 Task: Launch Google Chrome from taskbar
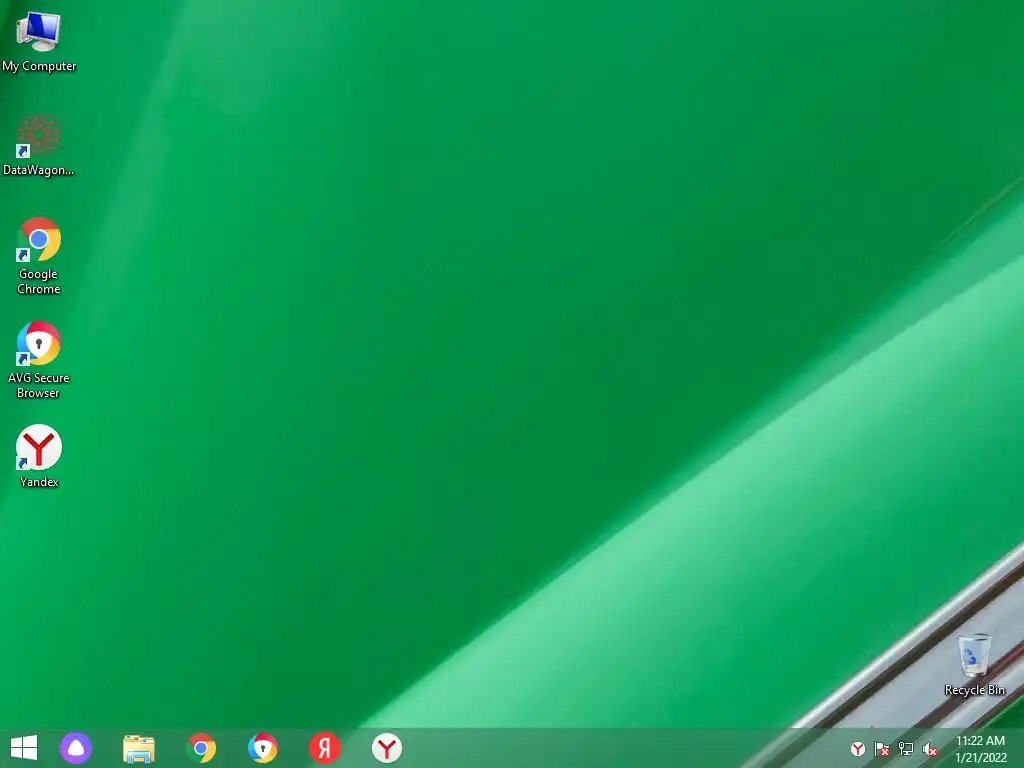pyautogui.click(x=201, y=748)
